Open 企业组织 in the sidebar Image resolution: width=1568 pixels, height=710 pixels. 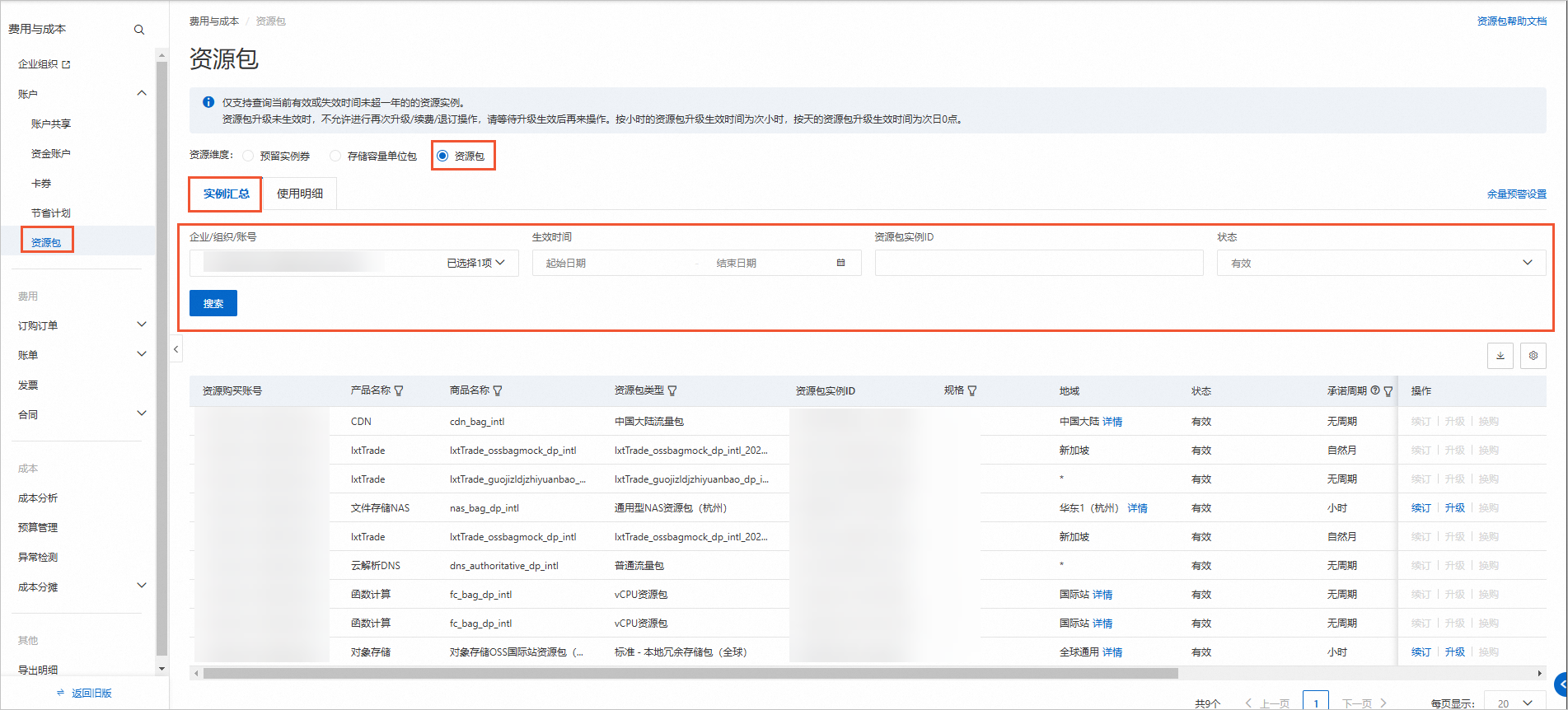pos(38,64)
